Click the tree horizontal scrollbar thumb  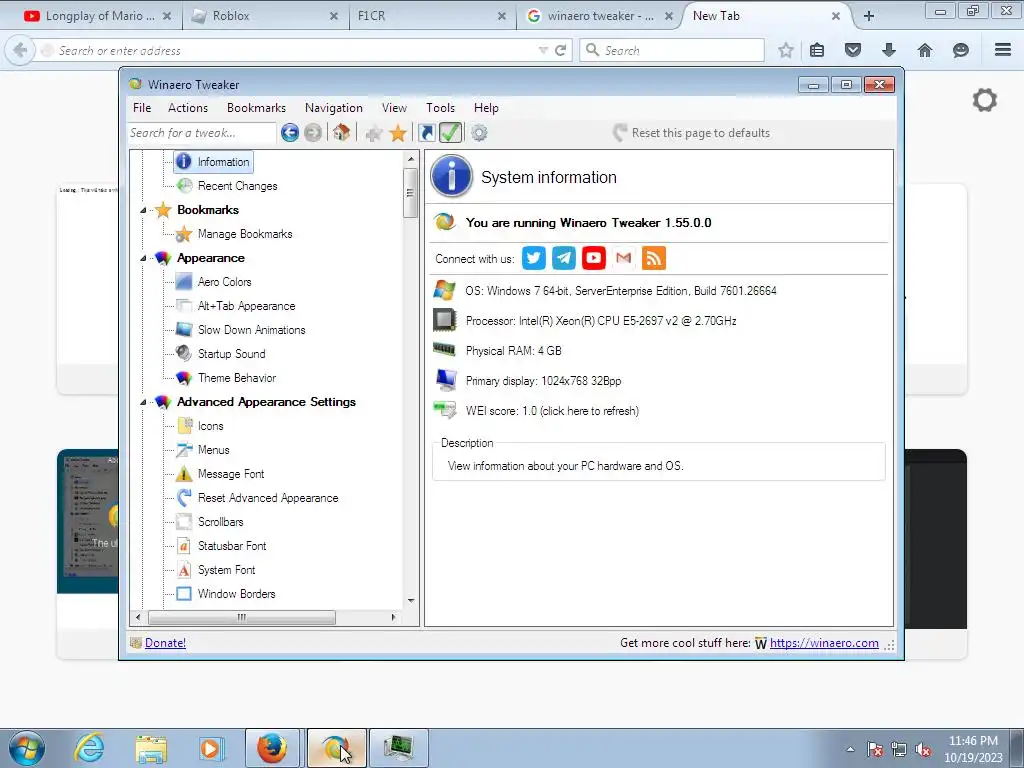point(242,617)
